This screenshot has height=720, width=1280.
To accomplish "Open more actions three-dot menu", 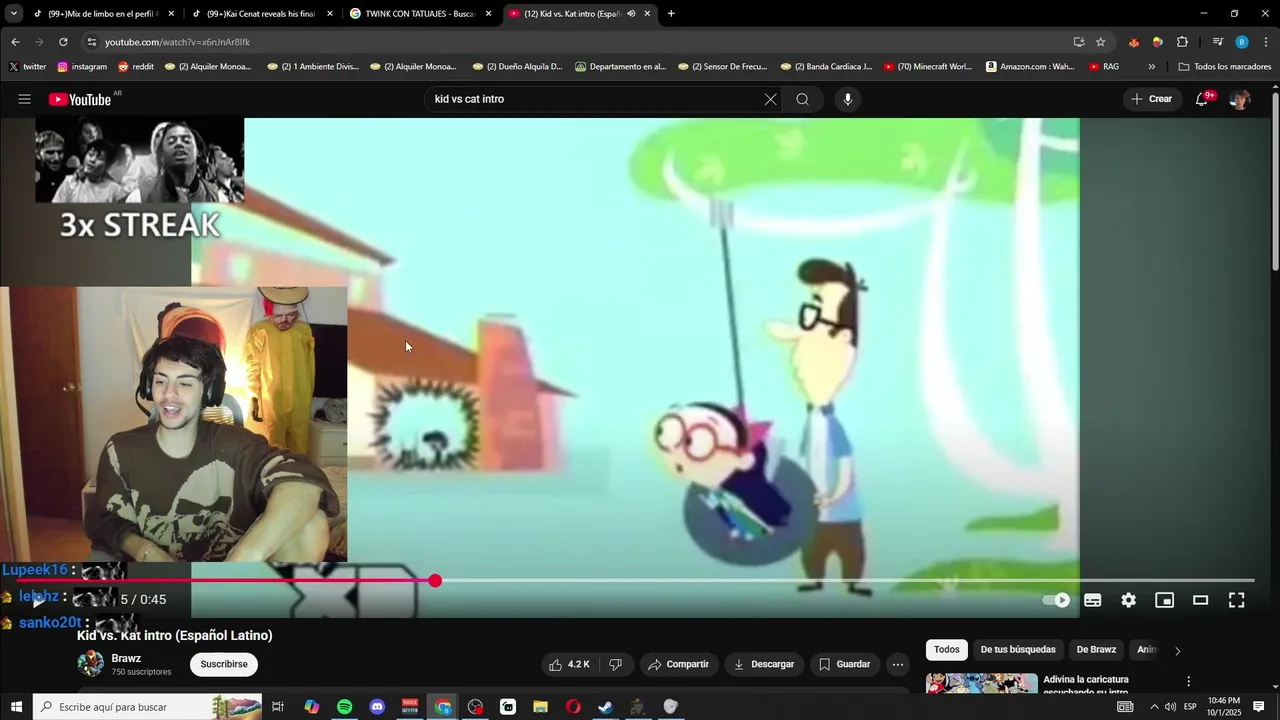I will [x=898, y=664].
